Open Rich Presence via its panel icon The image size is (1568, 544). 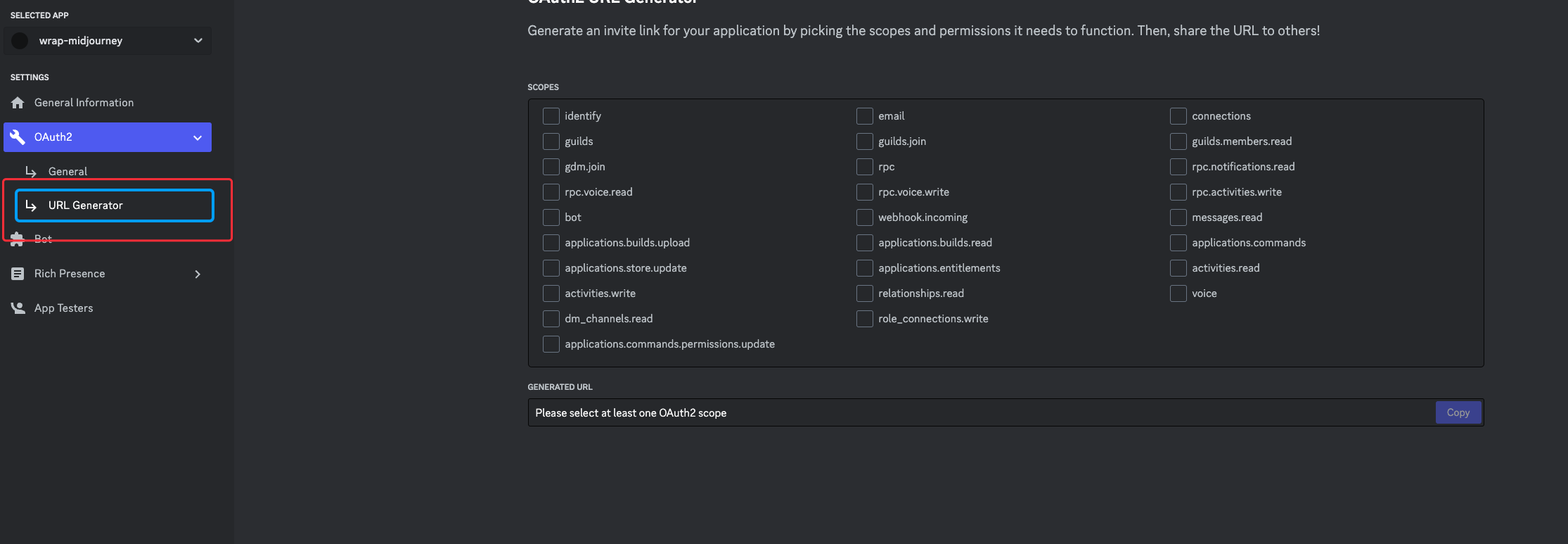[18, 273]
